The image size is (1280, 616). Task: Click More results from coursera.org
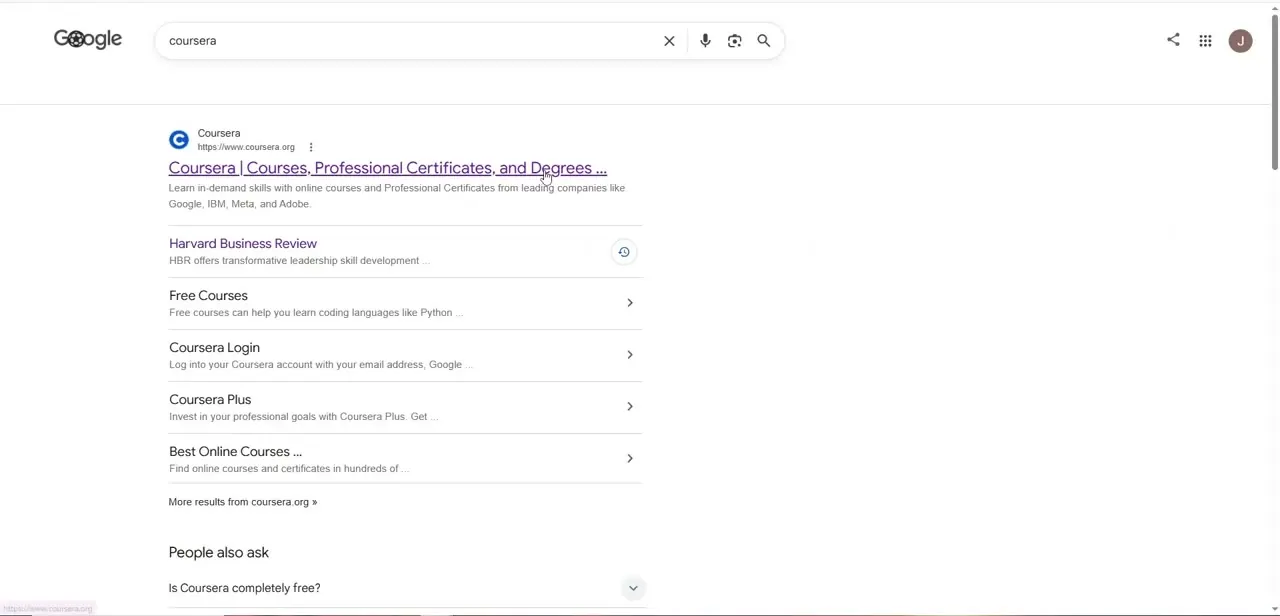click(243, 502)
